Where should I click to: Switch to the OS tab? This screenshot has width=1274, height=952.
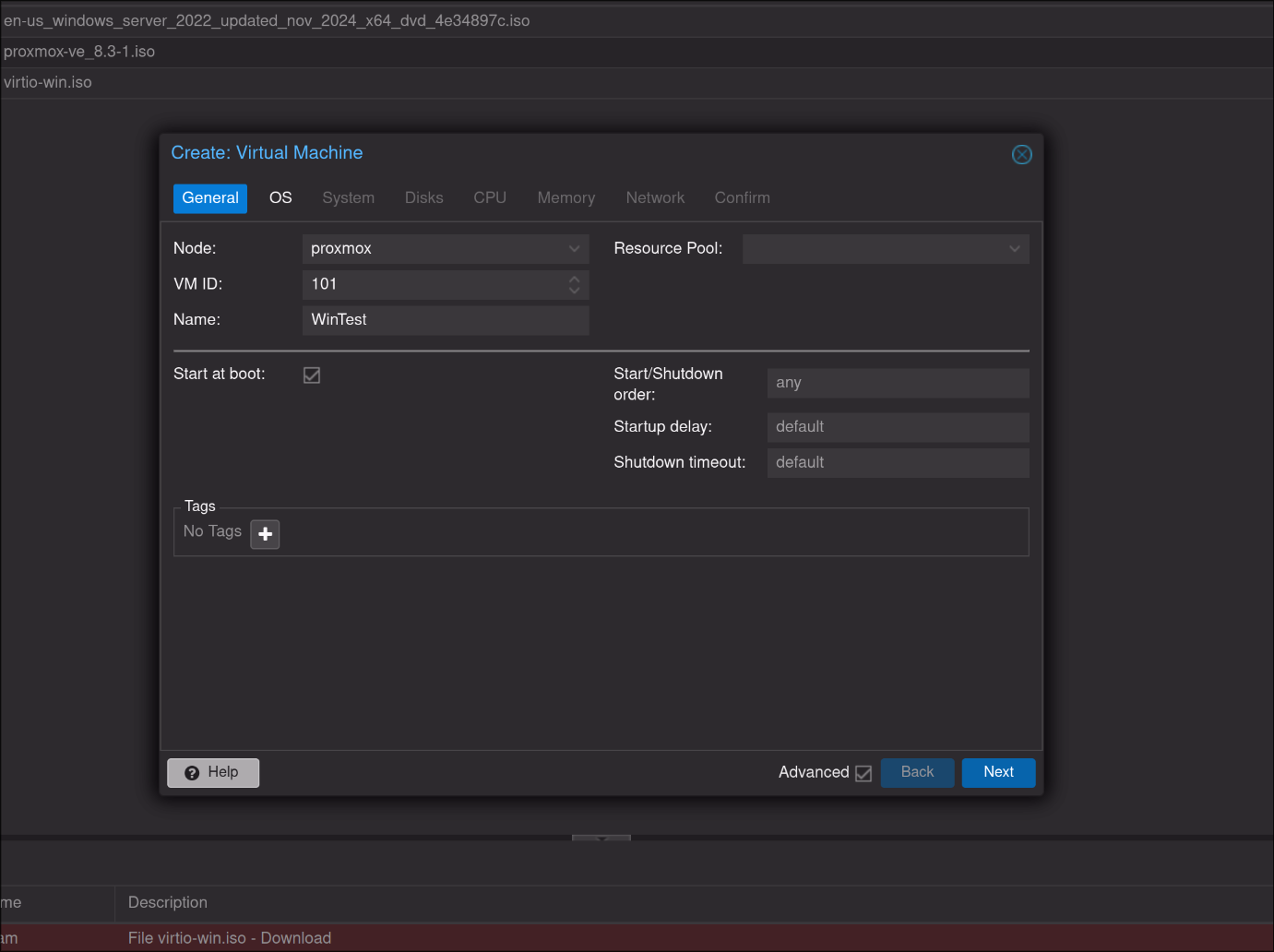coord(280,198)
